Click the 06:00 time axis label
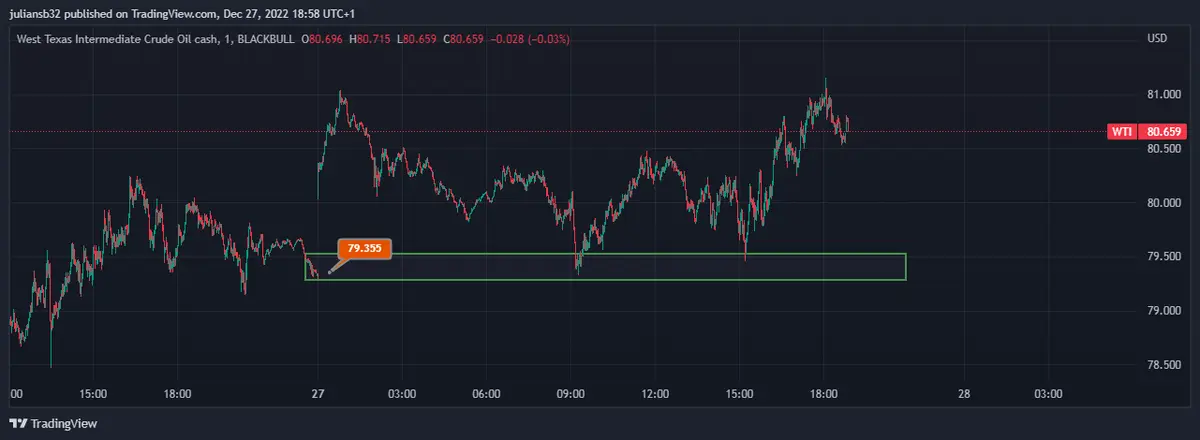 click(486, 394)
